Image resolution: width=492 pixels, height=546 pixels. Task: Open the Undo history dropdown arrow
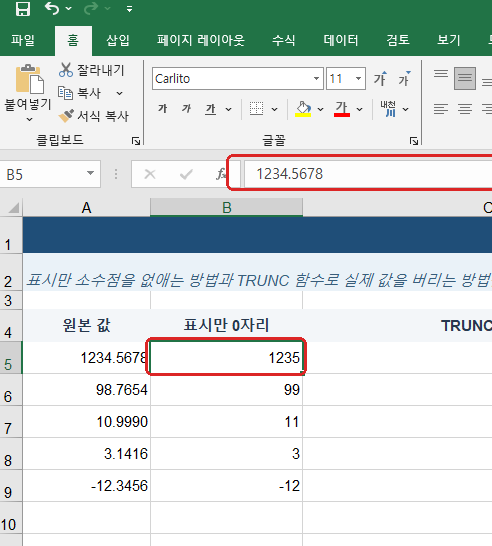pos(69,9)
